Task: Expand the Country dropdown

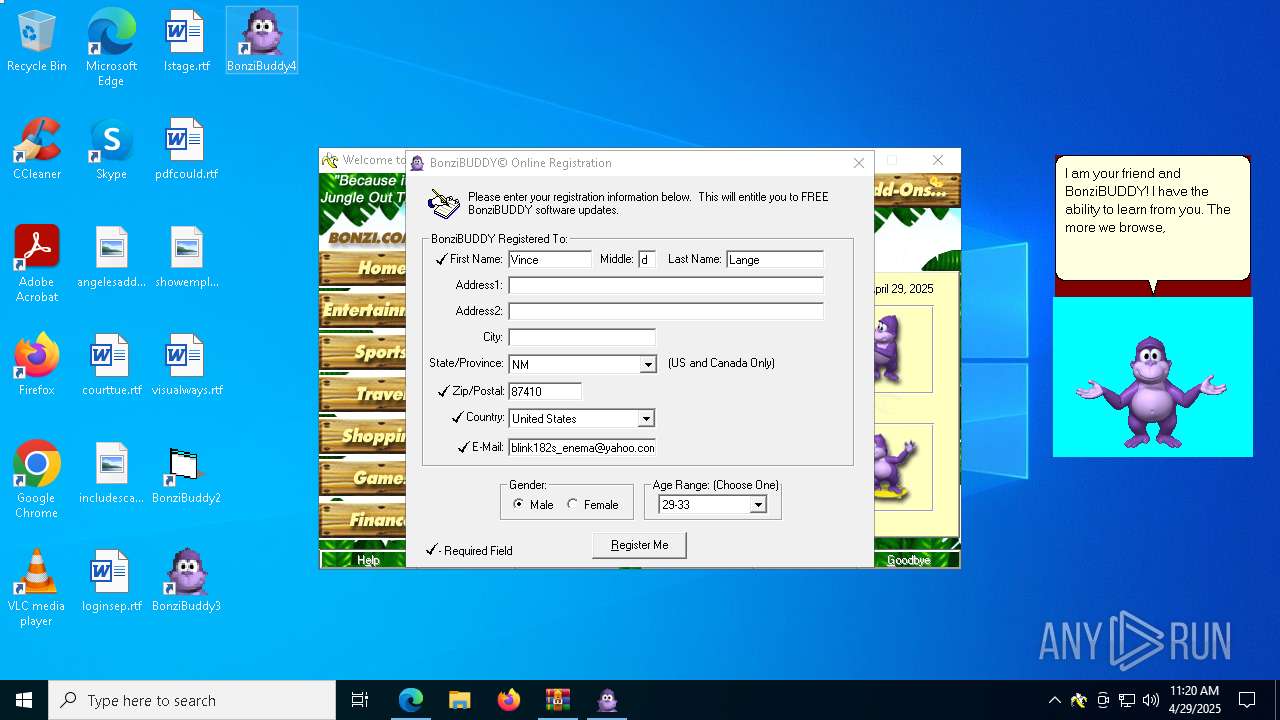Action: coord(646,418)
